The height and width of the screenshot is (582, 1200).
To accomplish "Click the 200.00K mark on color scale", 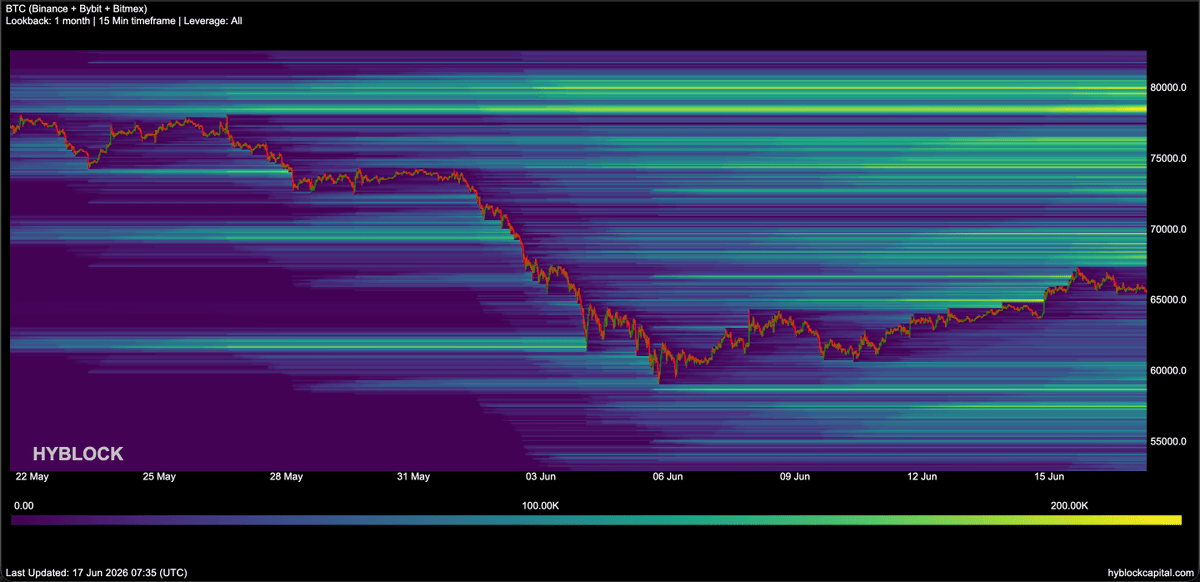I will point(1069,506).
